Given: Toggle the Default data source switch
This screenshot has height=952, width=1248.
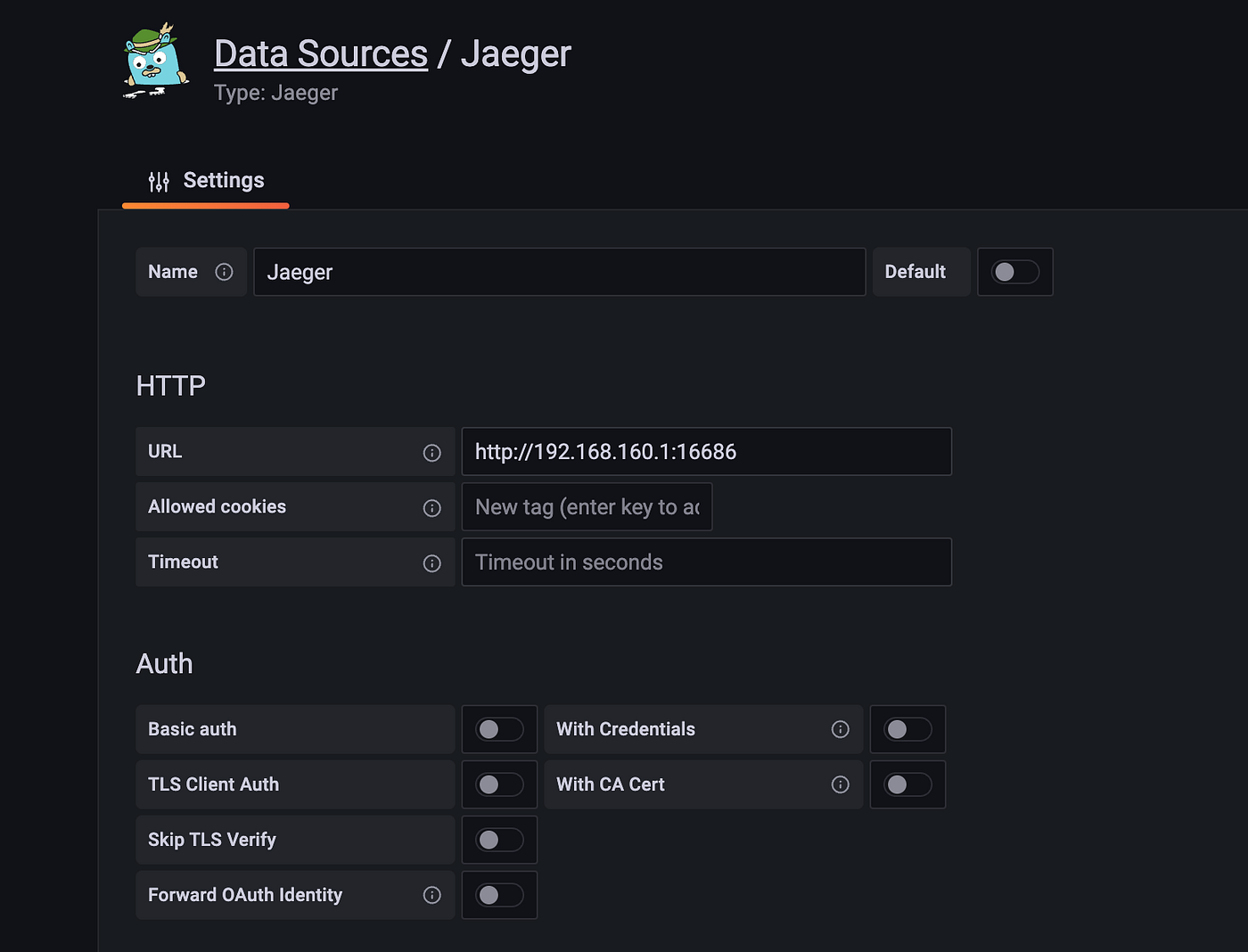Looking at the screenshot, I should click(x=1015, y=272).
